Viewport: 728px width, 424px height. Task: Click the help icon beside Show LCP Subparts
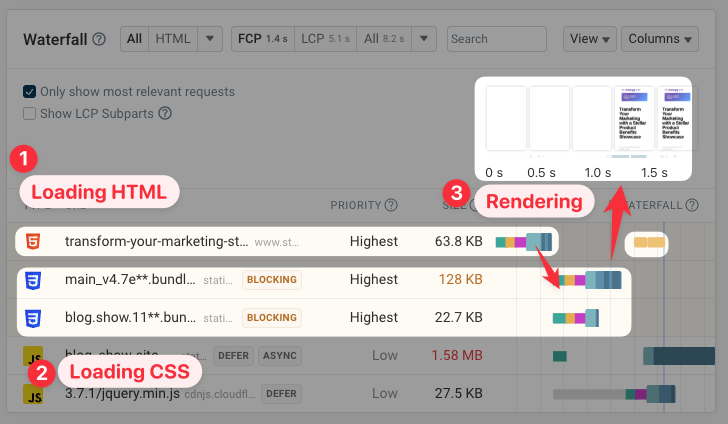pyautogui.click(x=165, y=114)
